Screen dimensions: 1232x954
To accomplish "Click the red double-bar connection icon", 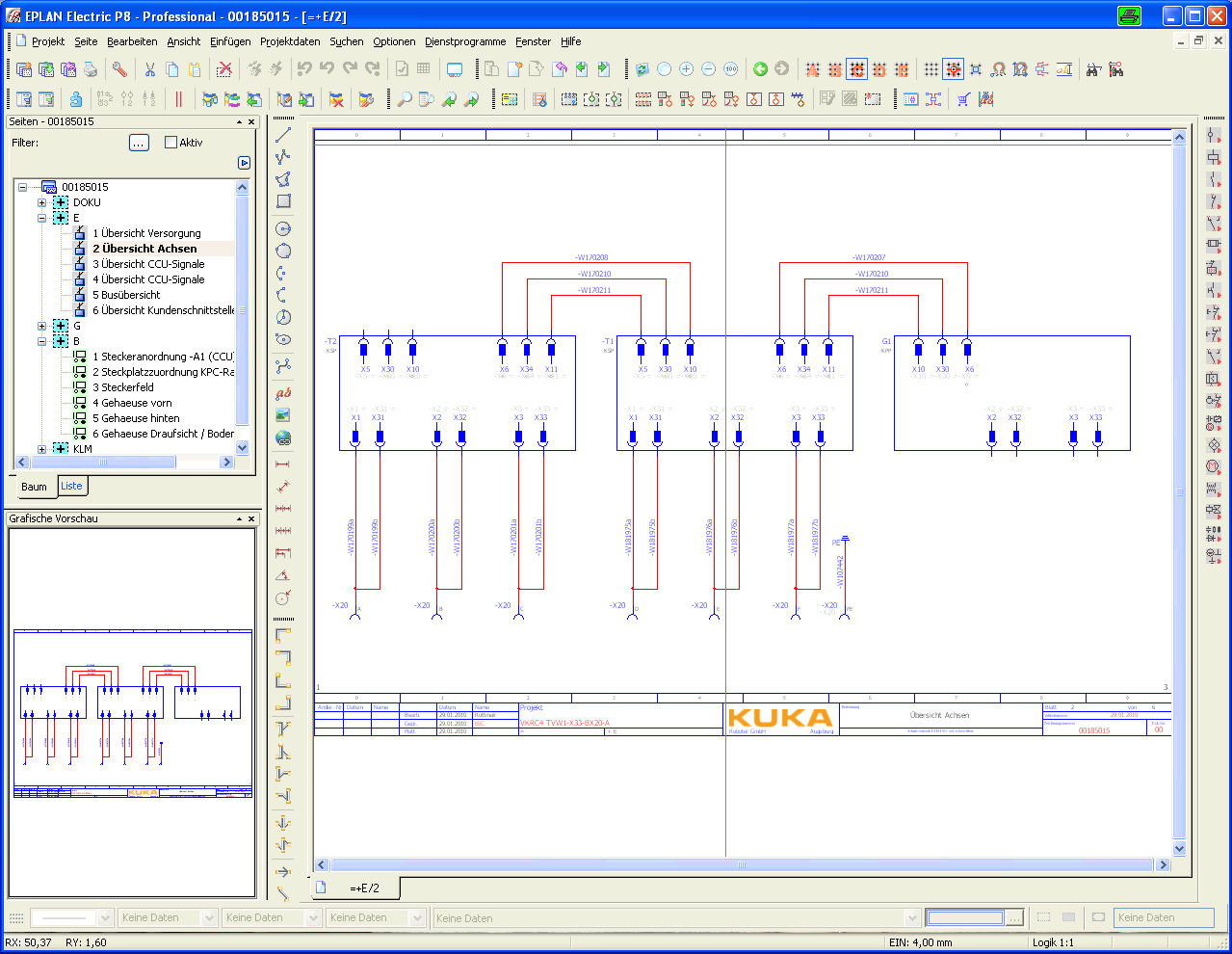I will tap(178, 99).
